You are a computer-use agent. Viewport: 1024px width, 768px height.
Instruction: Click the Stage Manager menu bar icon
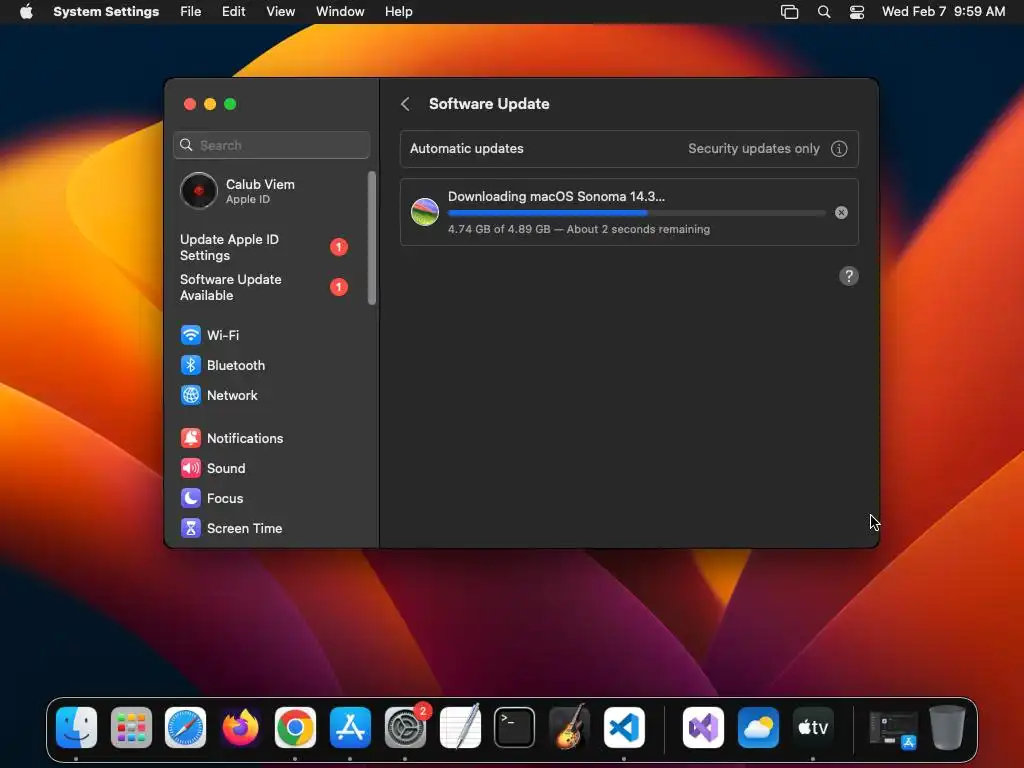[790, 12]
